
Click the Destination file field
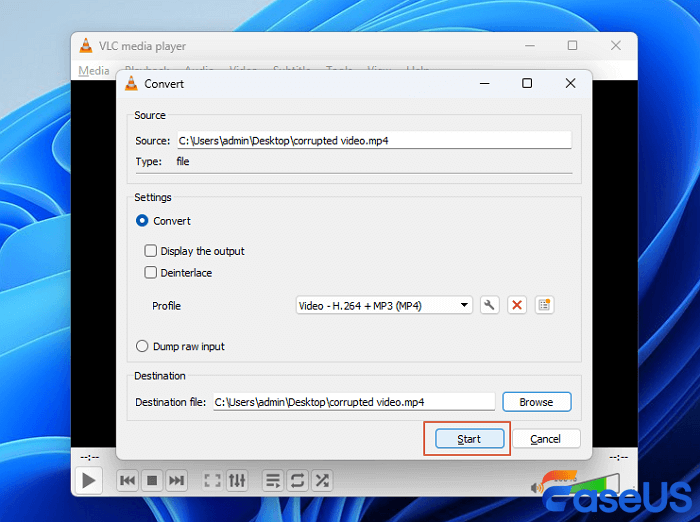click(354, 402)
